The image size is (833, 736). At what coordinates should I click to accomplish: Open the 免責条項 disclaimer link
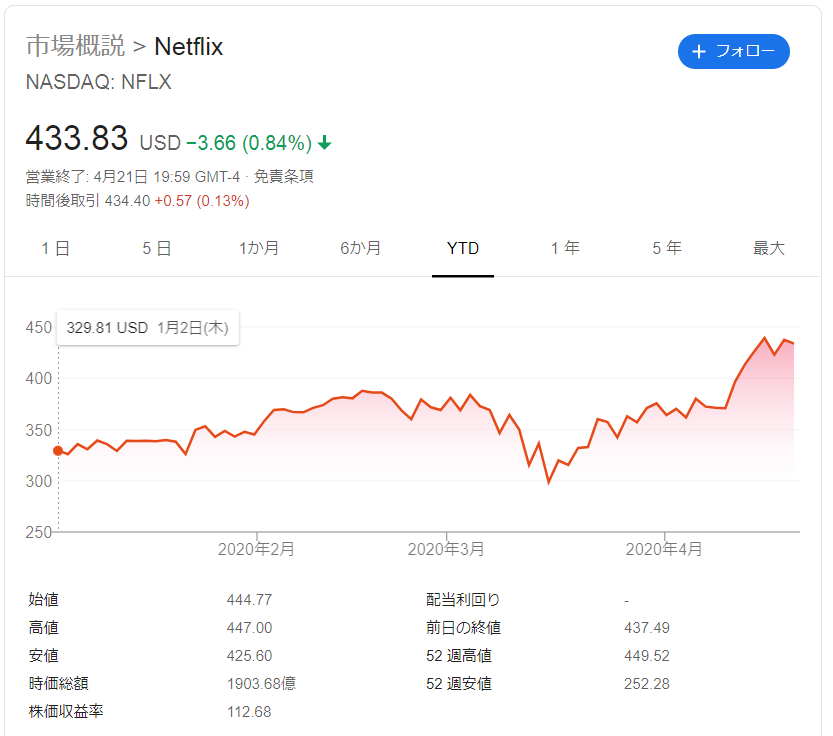point(284,176)
